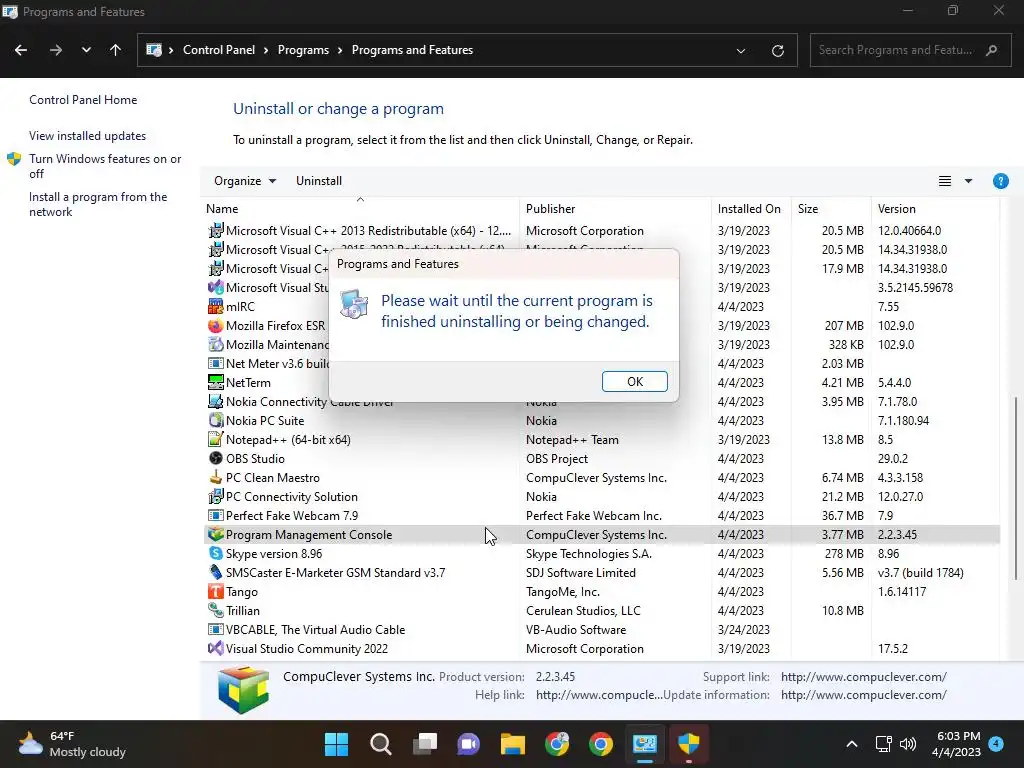Open the compuclever.com Update information link

[863, 695]
